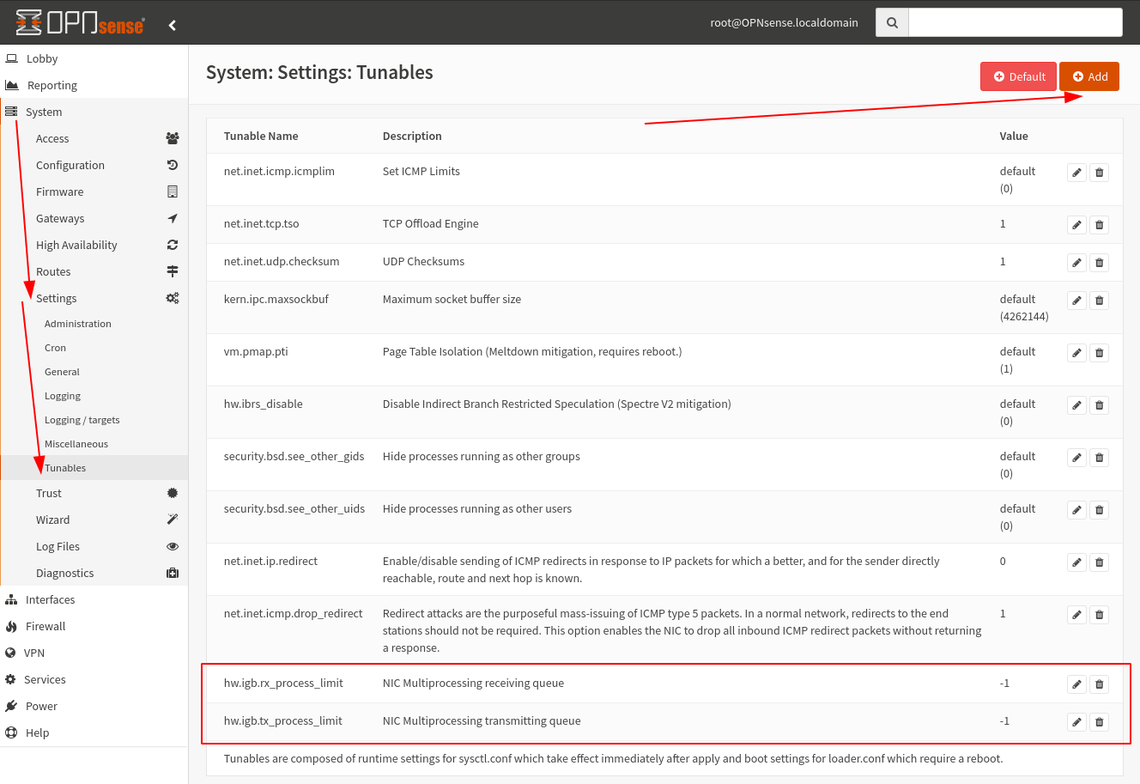Expand the Power menu

click(95, 706)
